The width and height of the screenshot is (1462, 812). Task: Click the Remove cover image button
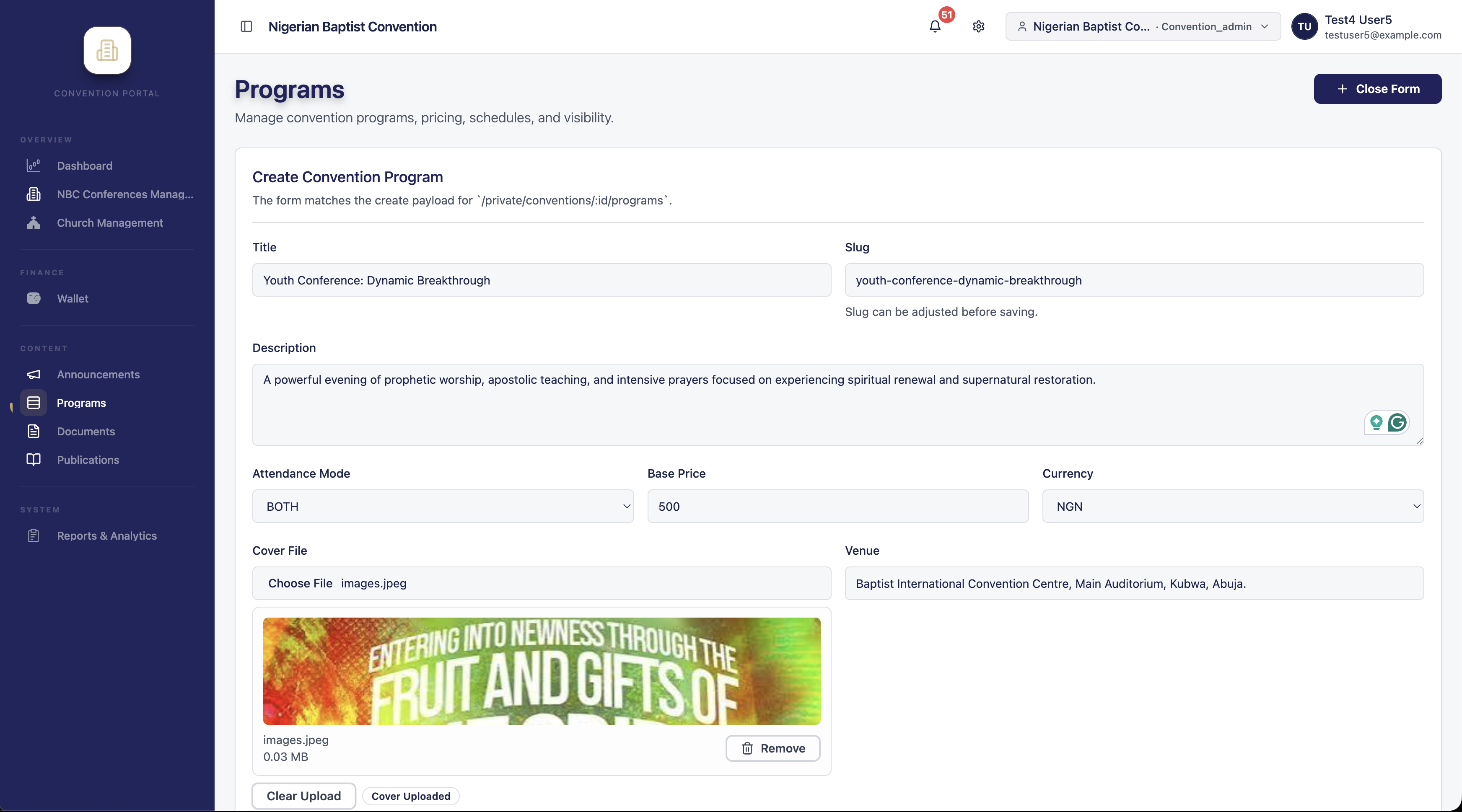pos(773,748)
